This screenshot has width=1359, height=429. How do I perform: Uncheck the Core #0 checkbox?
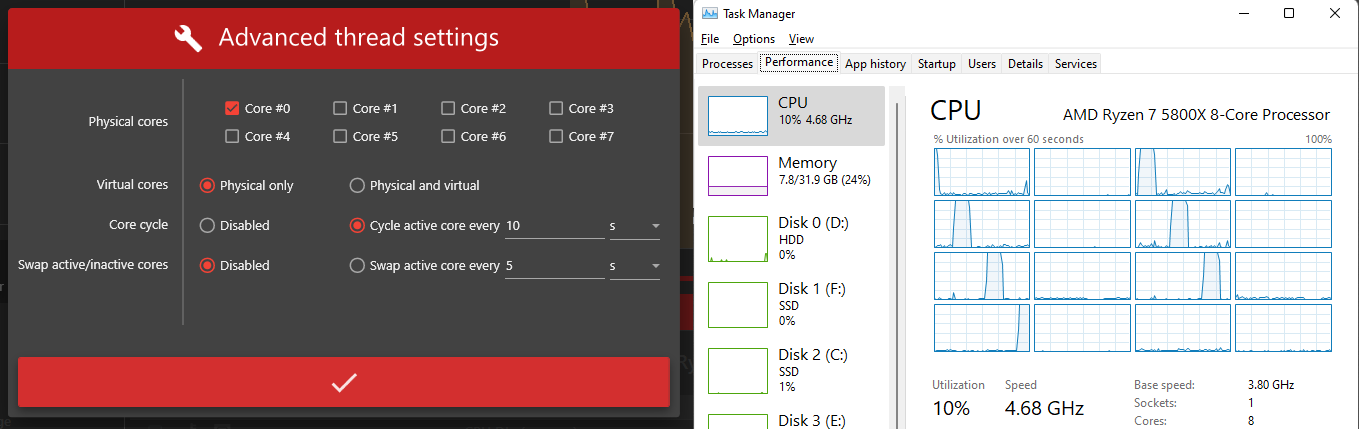(232, 108)
